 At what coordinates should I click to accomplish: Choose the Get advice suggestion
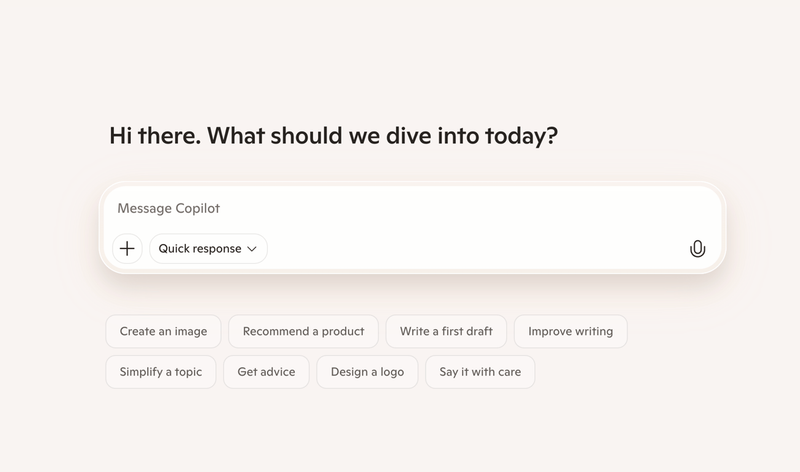coord(266,372)
